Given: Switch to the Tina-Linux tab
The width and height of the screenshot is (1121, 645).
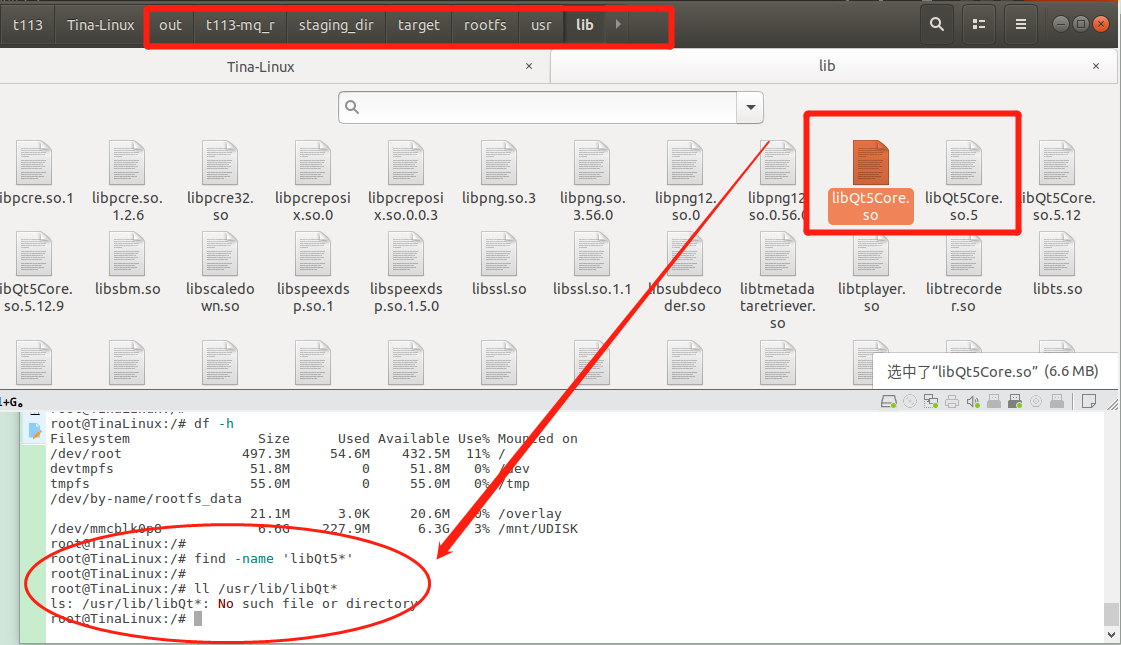Looking at the screenshot, I should [x=260, y=67].
